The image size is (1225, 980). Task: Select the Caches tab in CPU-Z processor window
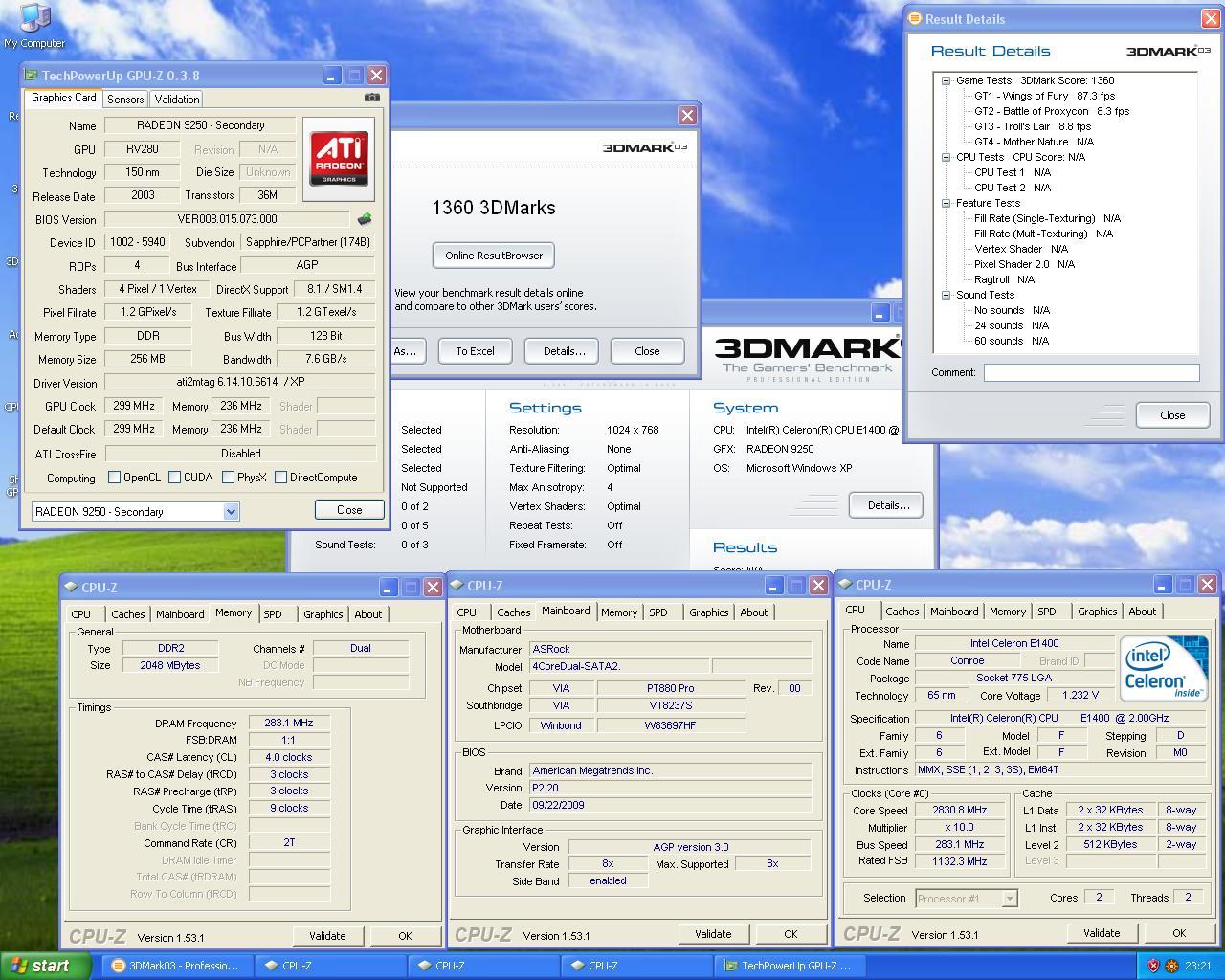pos(902,612)
